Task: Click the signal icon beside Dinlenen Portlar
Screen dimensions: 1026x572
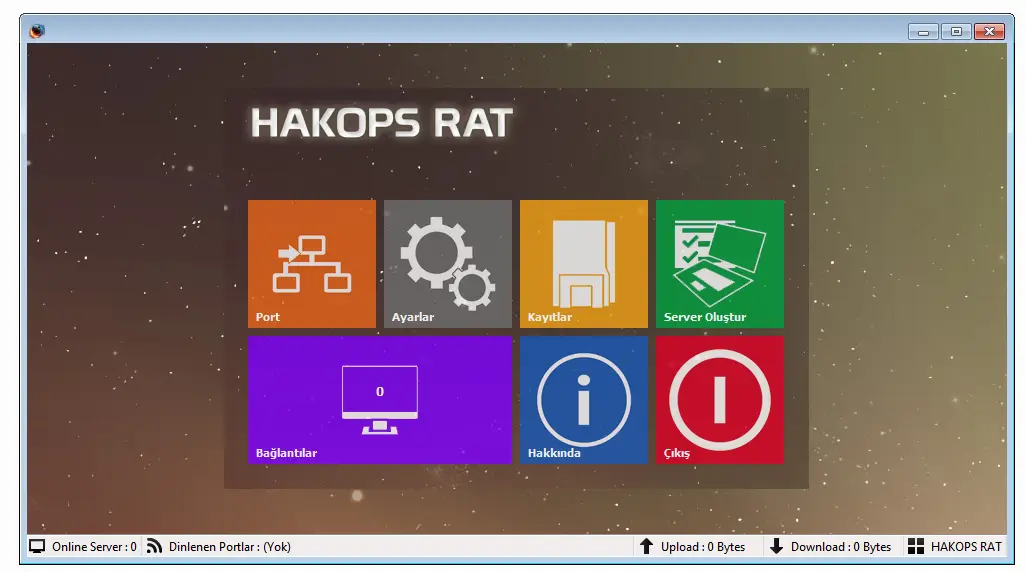Action: pyautogui.click(x=154, y=546)
